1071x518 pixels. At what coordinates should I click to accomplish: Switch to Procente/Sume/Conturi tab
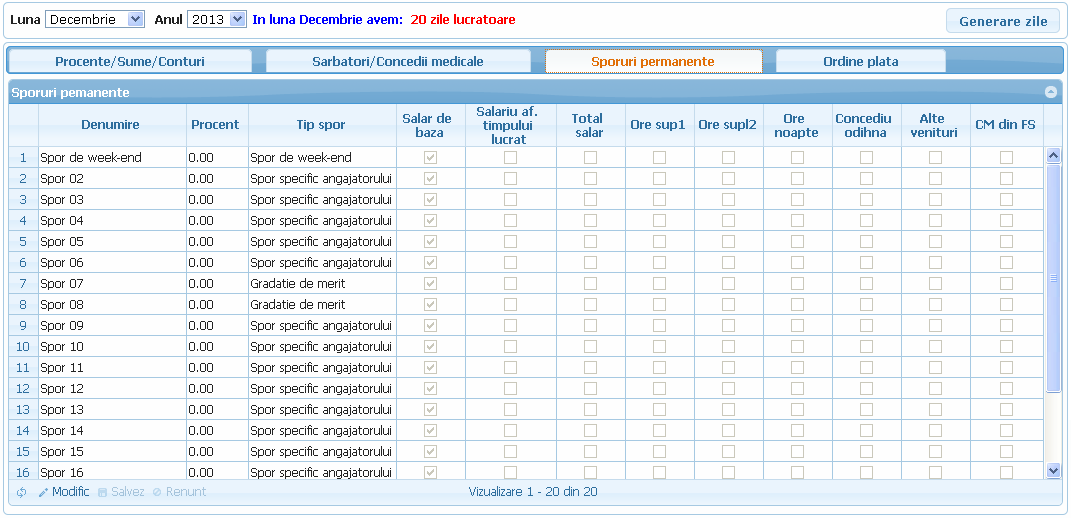tap(130, 61)
